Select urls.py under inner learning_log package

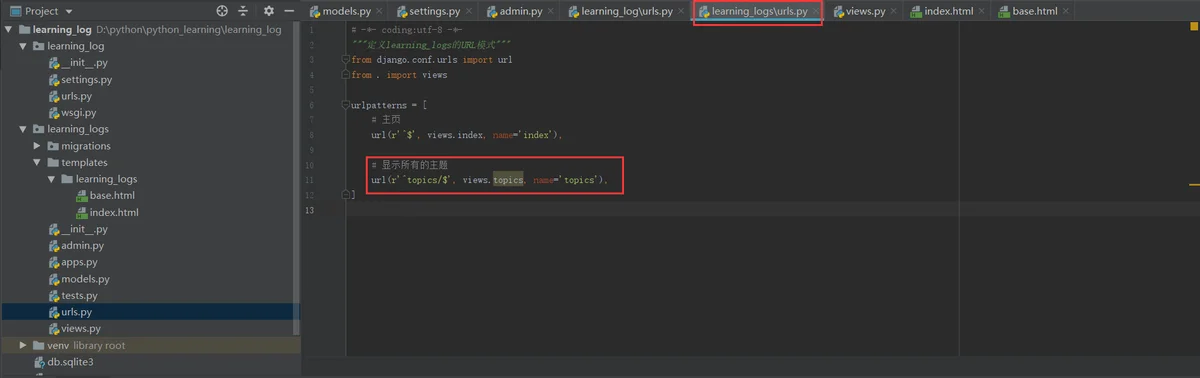pyautogui.click(x=69, y=96)
